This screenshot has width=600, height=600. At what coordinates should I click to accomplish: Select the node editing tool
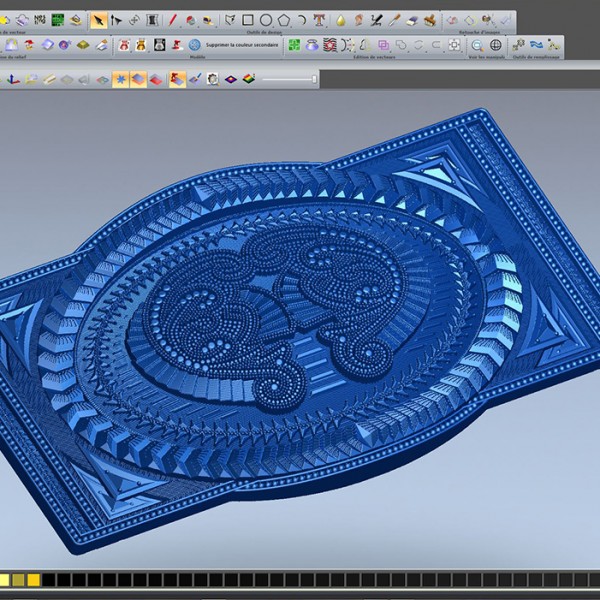117,19
